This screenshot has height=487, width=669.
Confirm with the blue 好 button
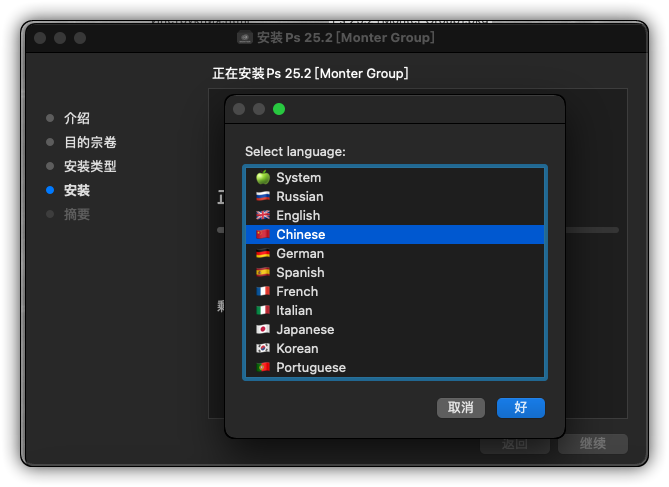click(521, 408)
